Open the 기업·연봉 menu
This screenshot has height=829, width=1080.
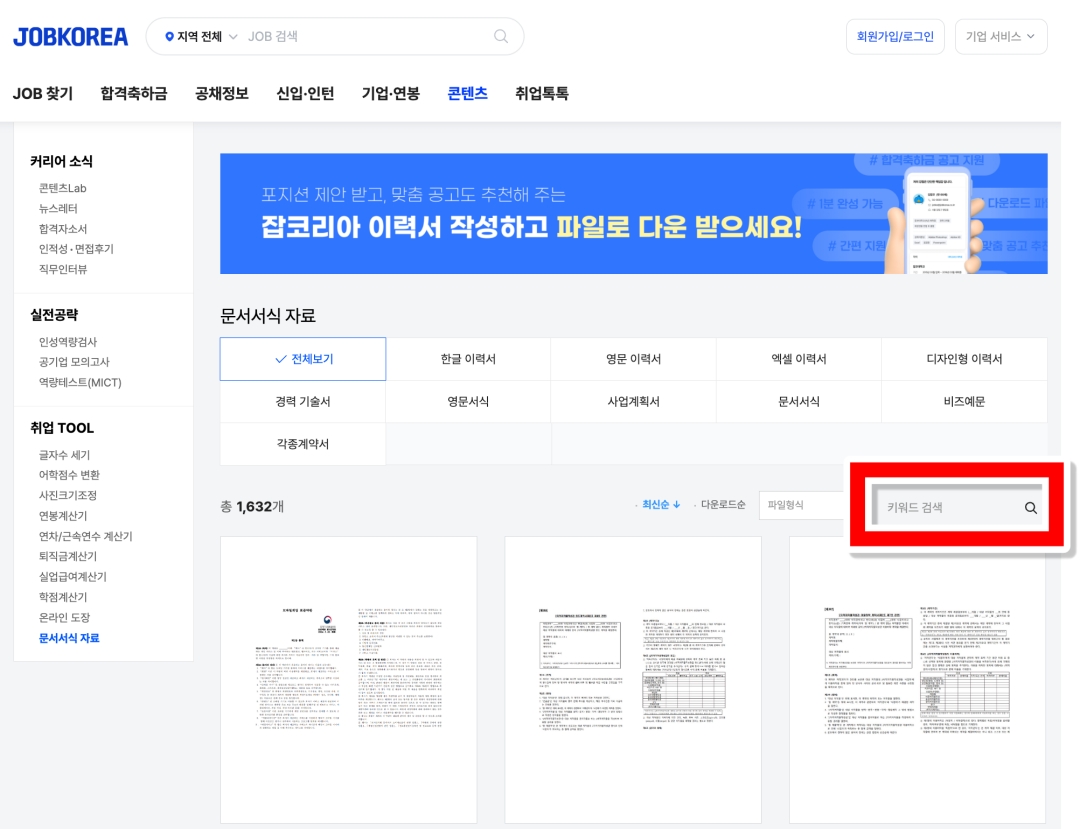[x=391, y=93]
